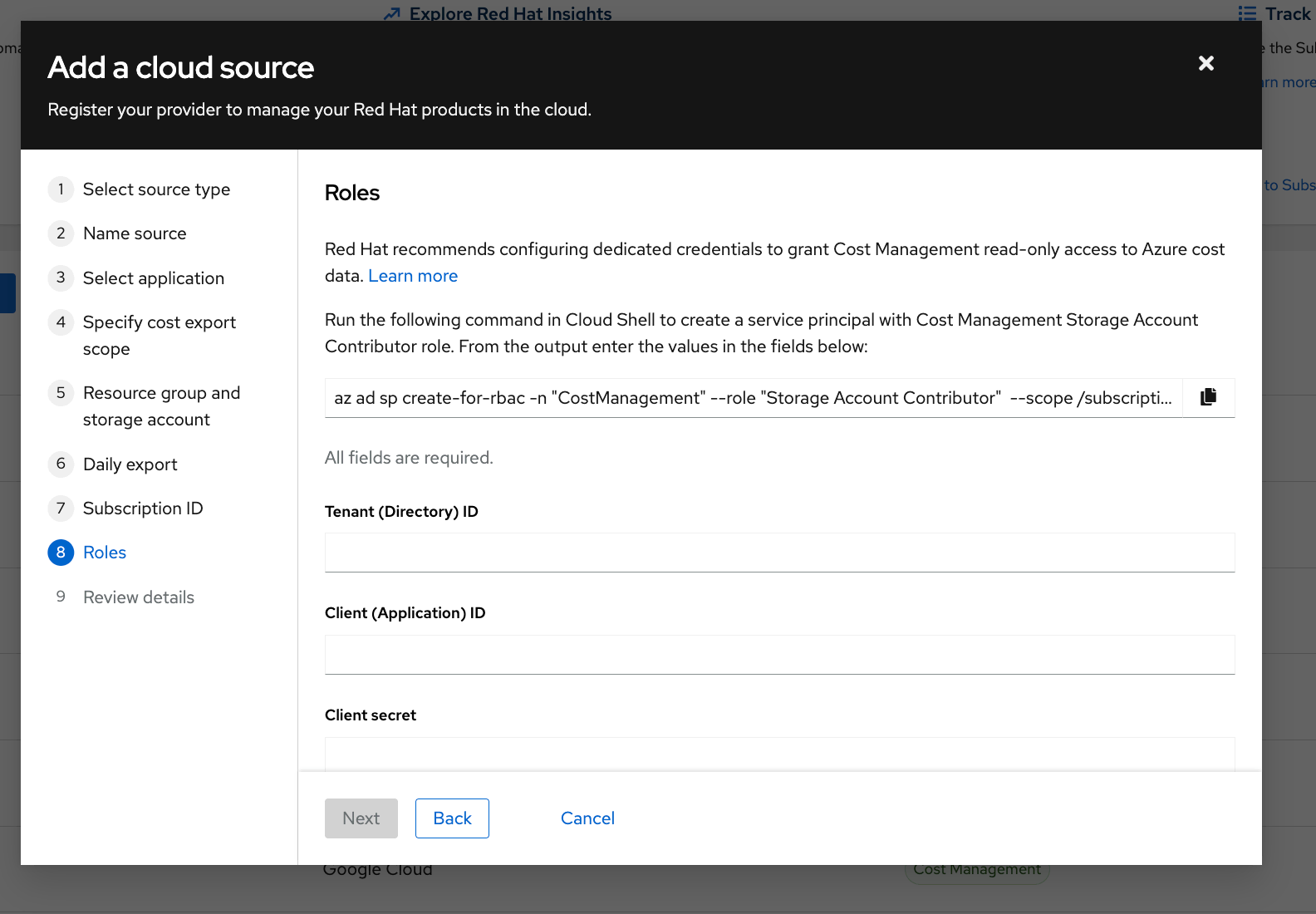Open the Learn more link

click(x=412, y=276)
